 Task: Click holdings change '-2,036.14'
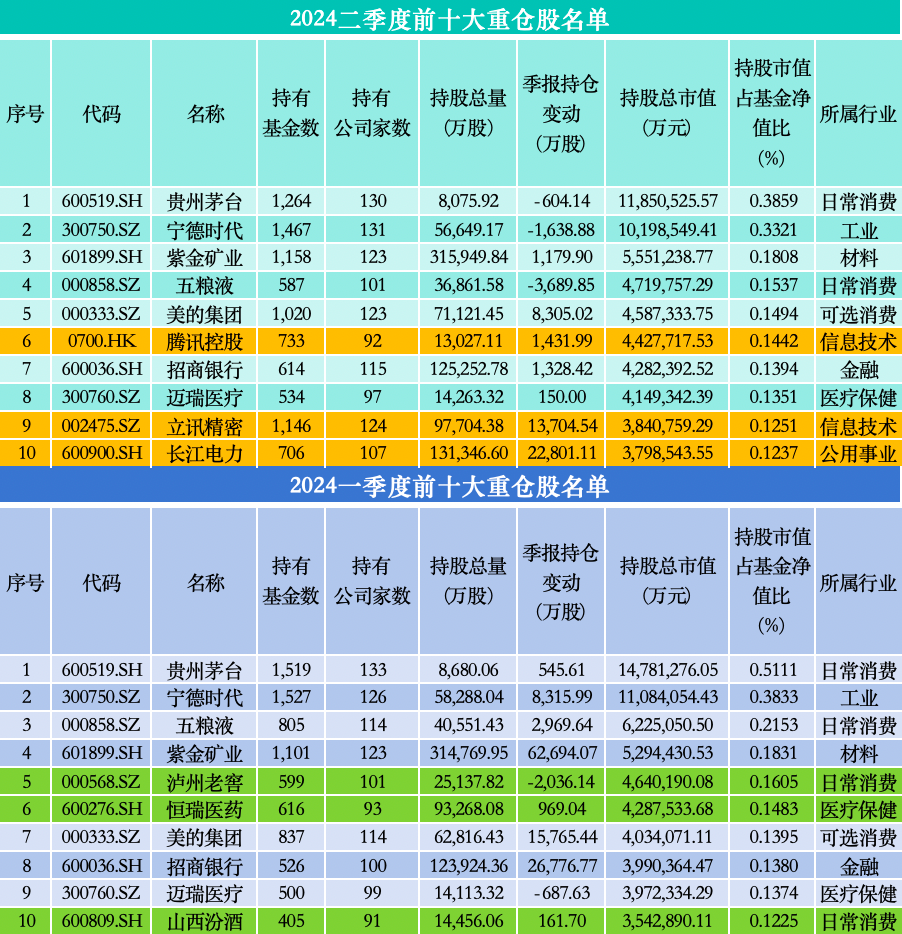[561, 782]
